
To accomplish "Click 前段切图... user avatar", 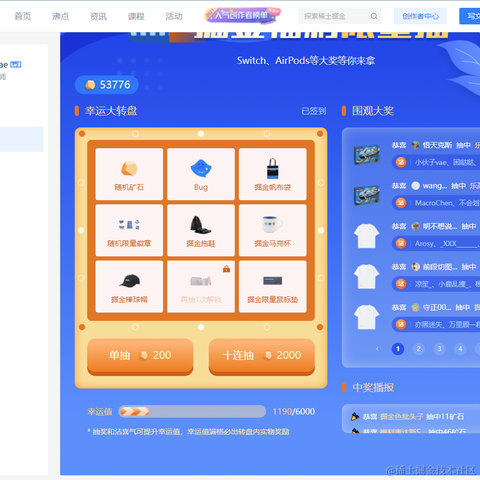I will [415, 267].
